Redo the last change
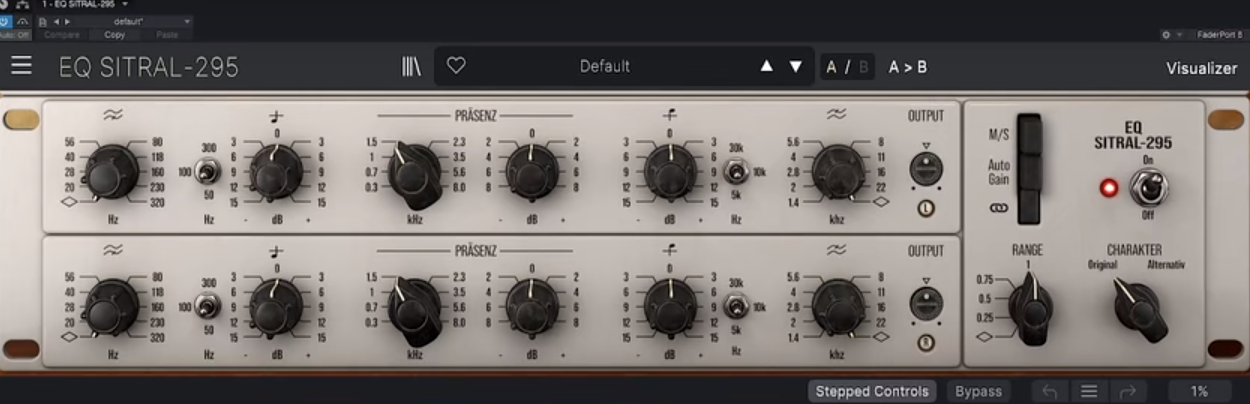The image size is (1250, 404). [x=1128, y=391]
